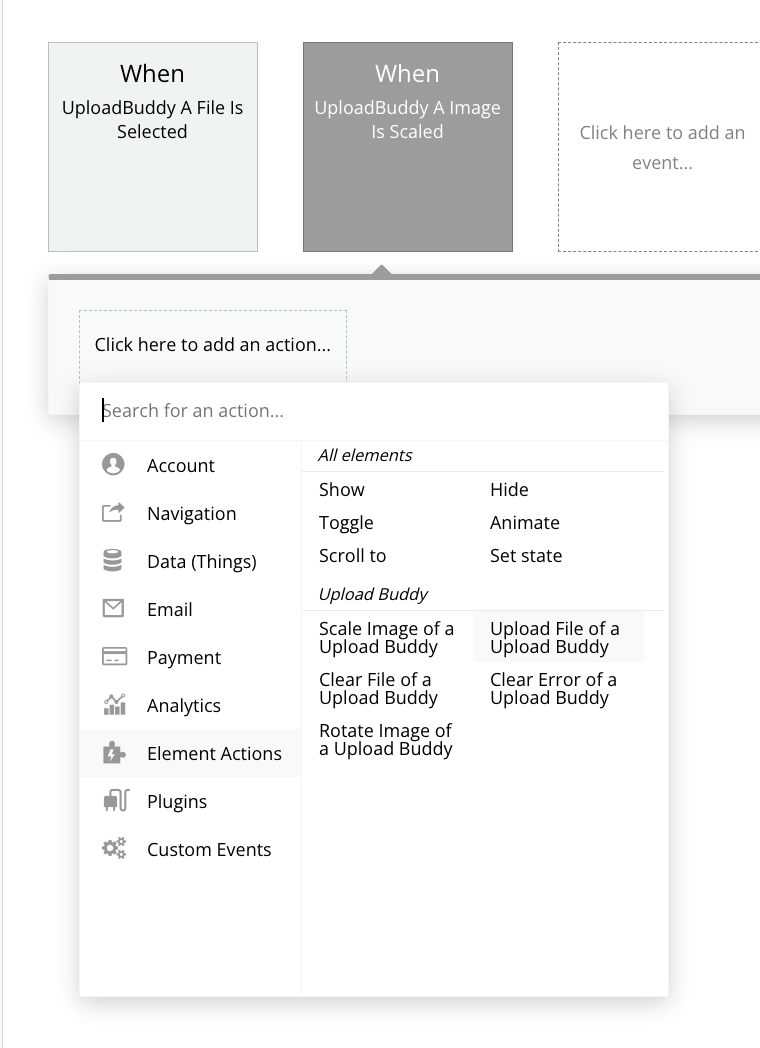Select the File Is Selected event block

tap(153, 147)
